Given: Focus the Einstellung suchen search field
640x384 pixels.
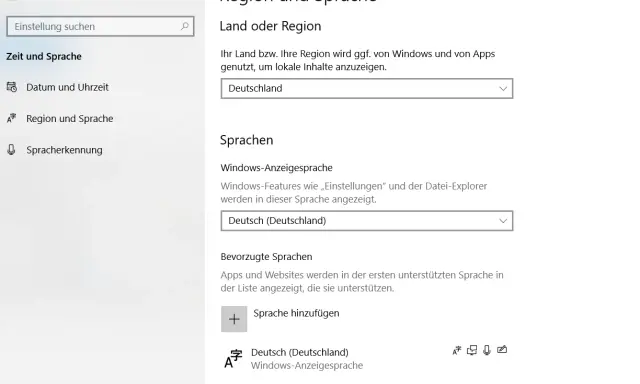Looking at the screenshot, I should [x=100, y=26].
